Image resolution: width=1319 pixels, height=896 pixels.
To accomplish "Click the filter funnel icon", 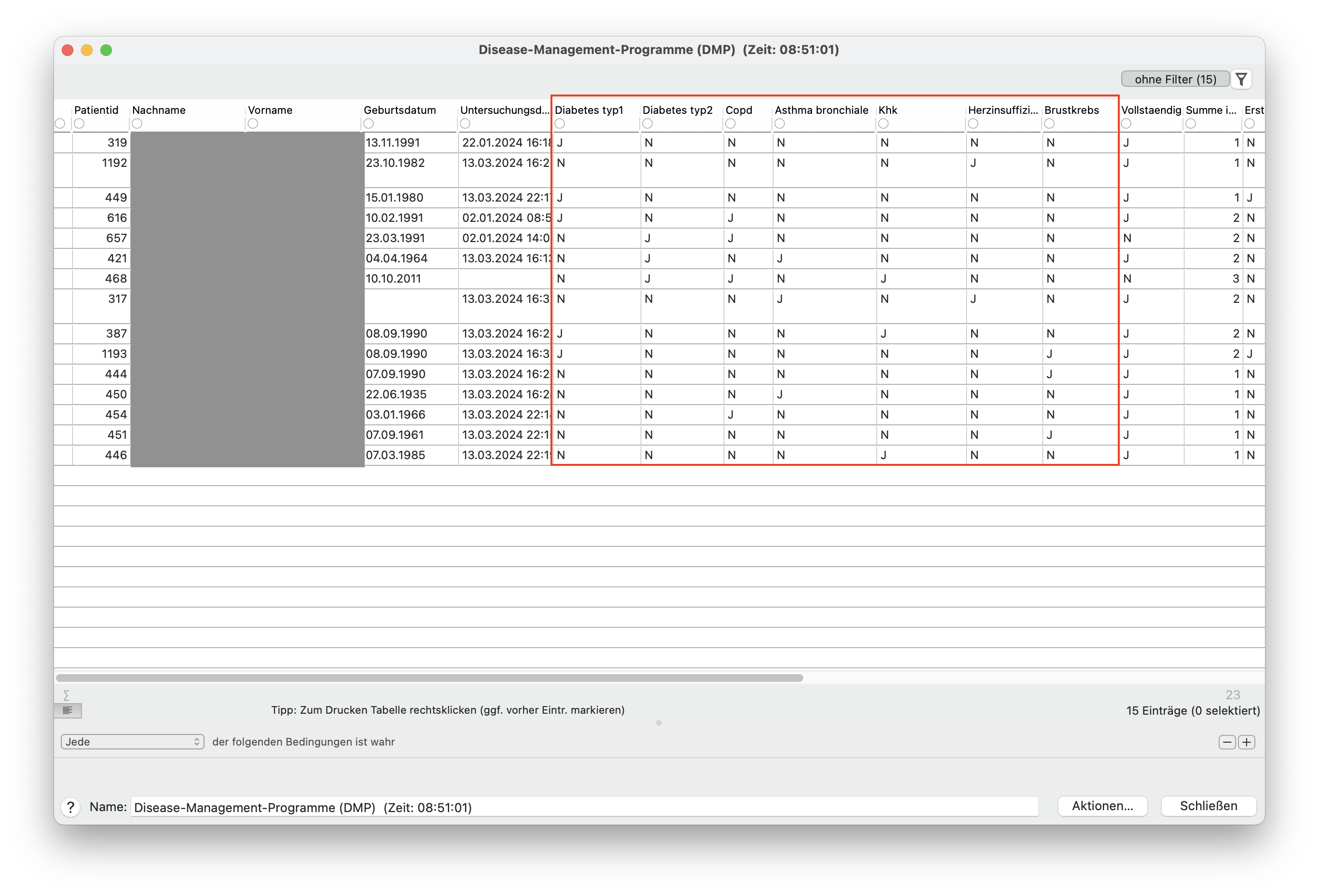I will point(1241,80).
